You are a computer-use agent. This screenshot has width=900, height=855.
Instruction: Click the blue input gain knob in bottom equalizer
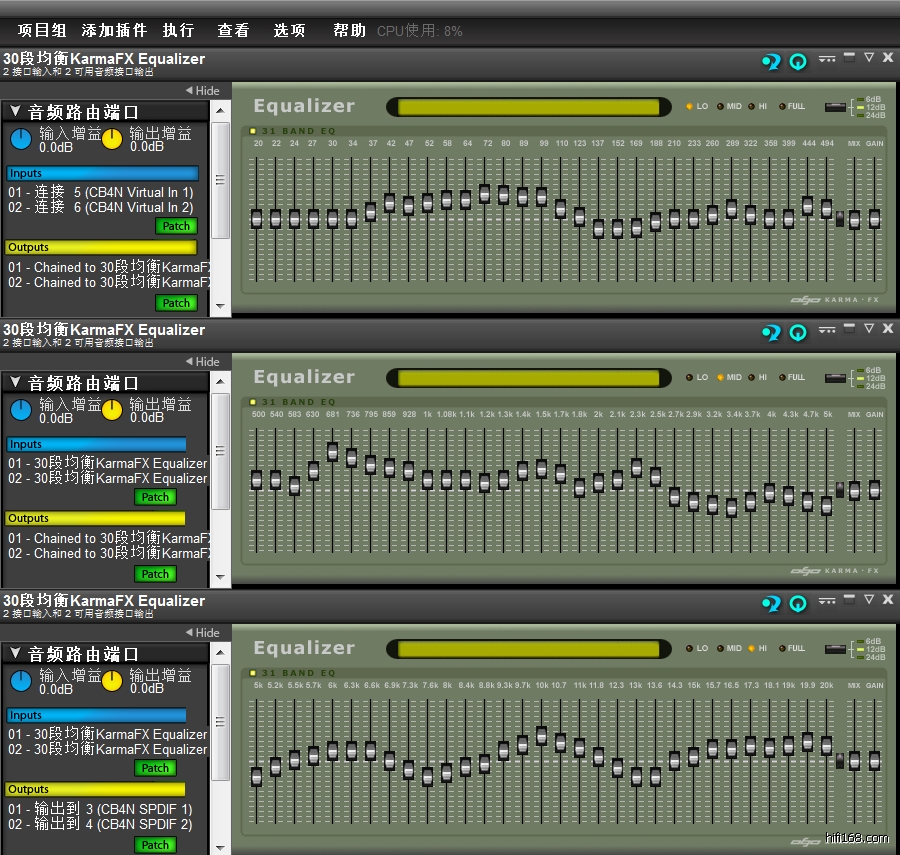[x=21, y=680]
